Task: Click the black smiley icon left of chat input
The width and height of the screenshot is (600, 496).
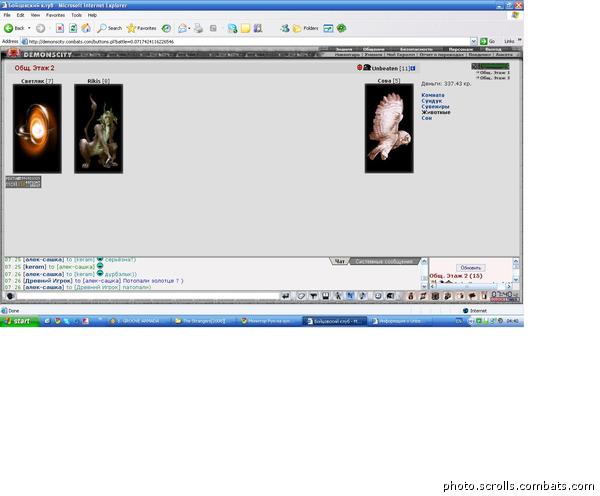Action: pos(10,296)
